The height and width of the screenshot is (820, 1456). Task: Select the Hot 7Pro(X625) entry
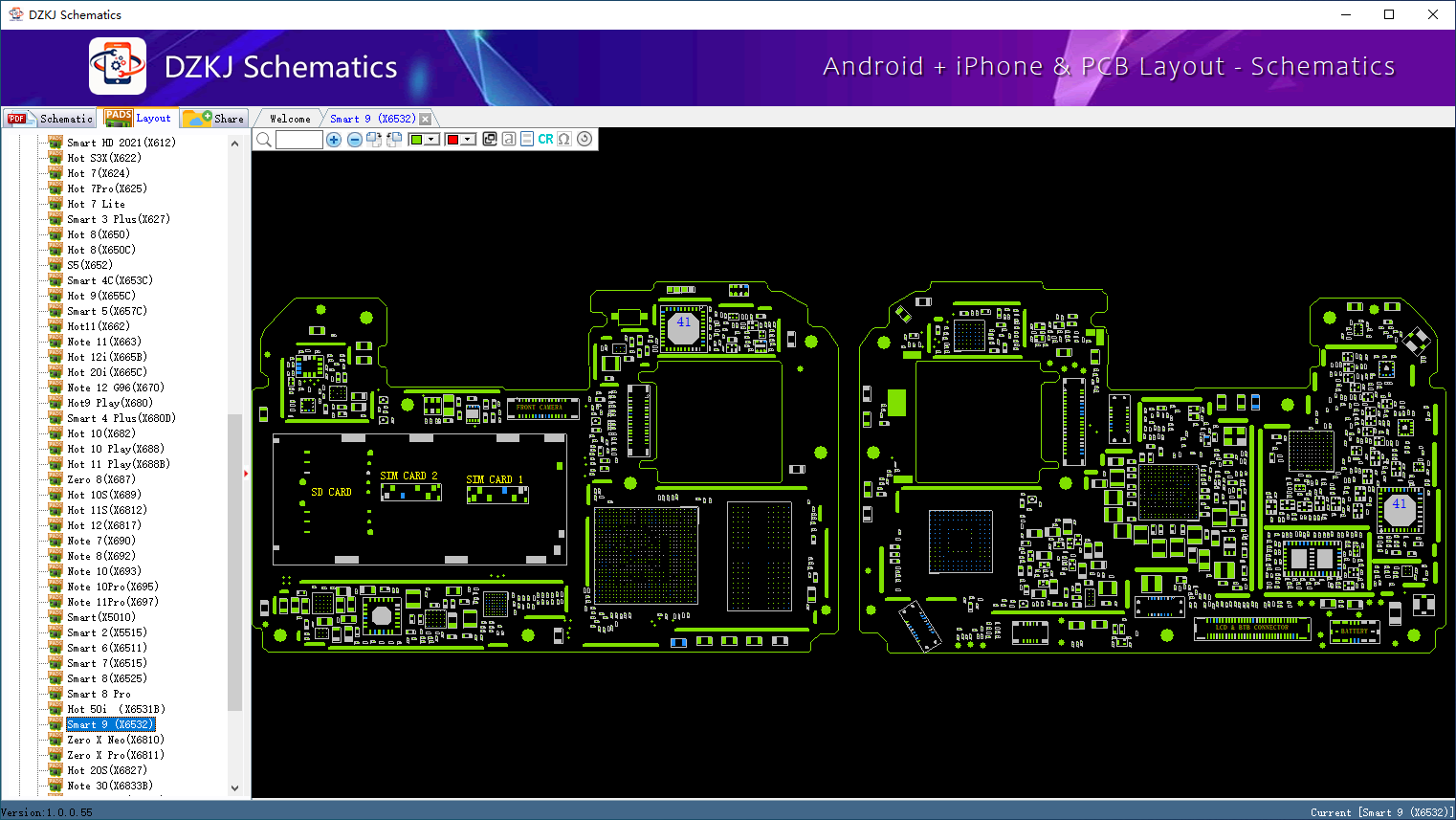107,188
